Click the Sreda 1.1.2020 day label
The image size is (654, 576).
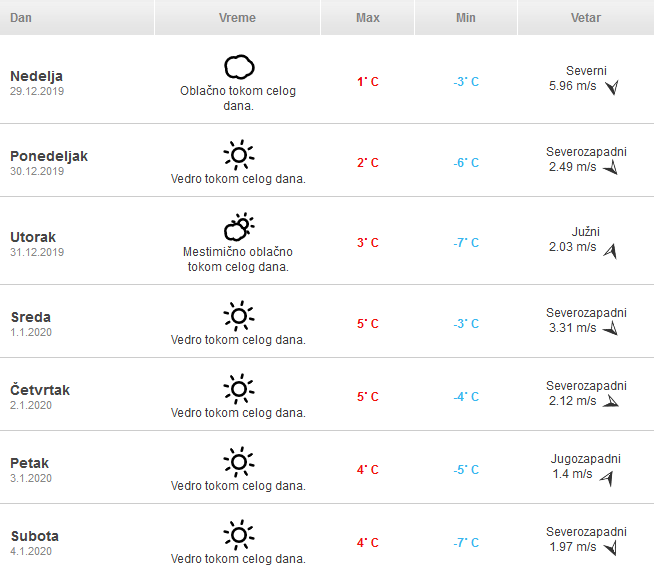[x=31, y=323]
